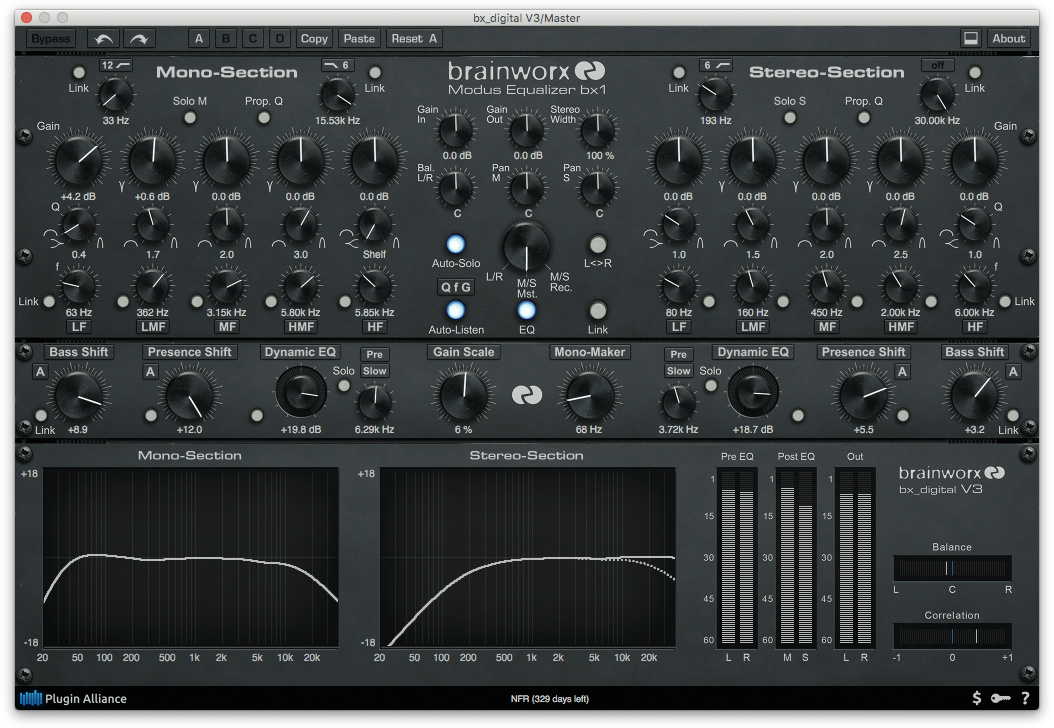Click the dollar sign store icon

click(976, 698)
